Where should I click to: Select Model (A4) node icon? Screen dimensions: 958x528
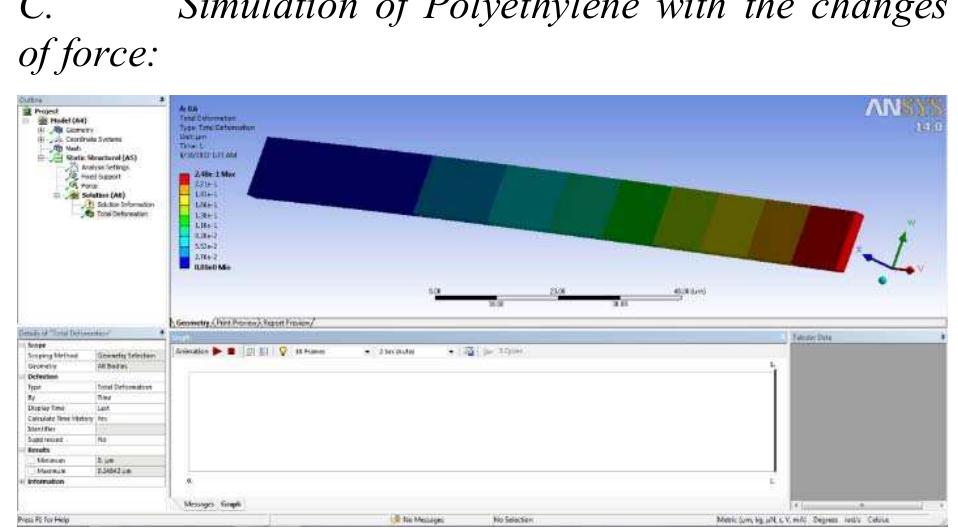tap(42, 121)
